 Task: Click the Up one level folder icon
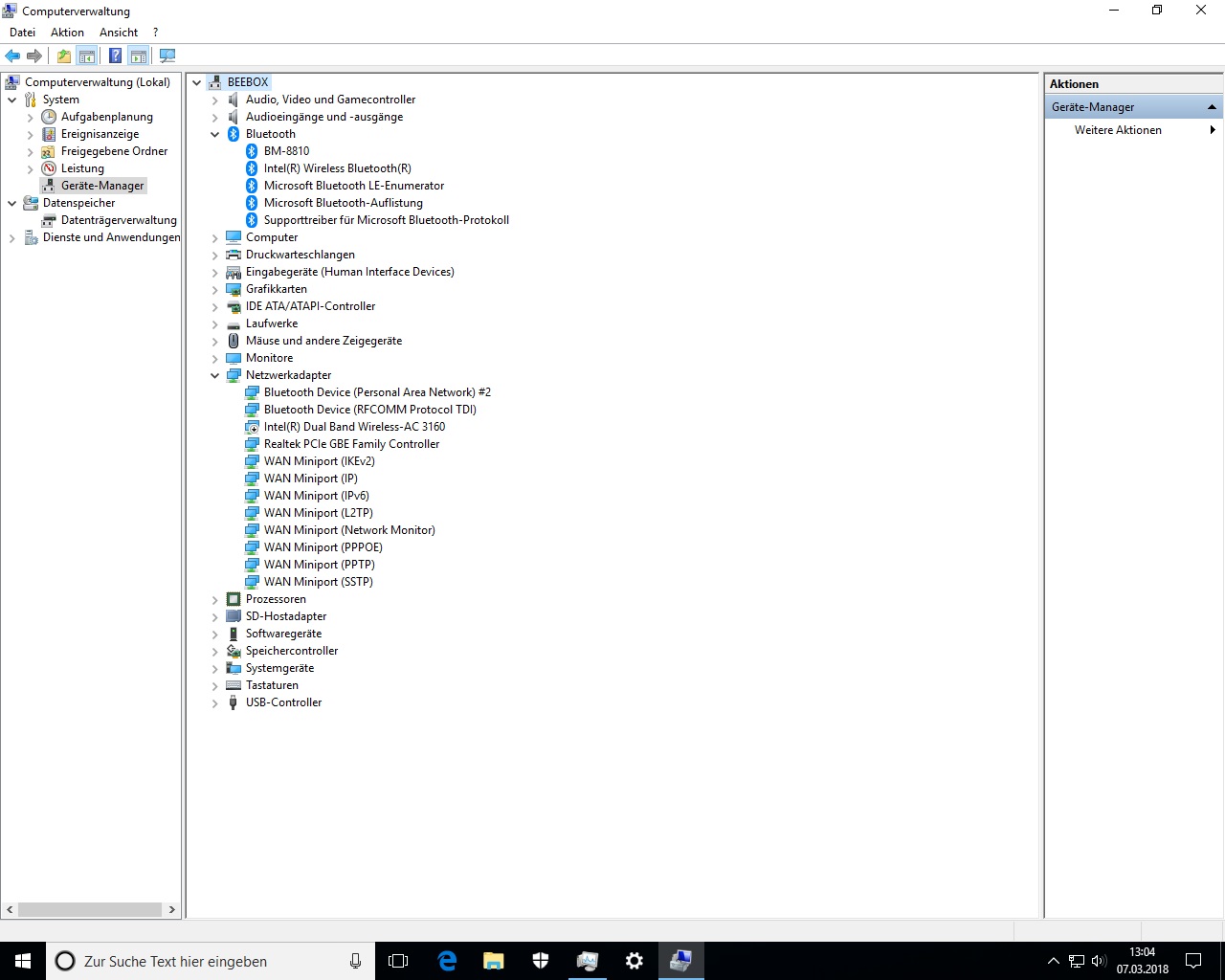63,56
